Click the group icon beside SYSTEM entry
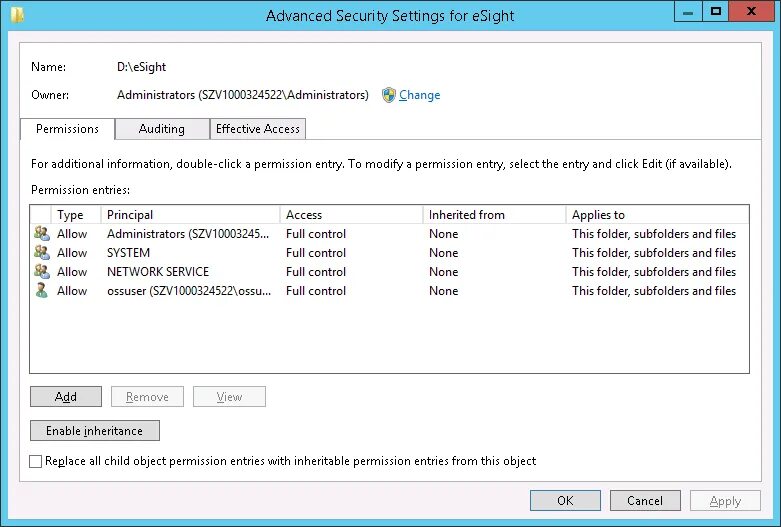 click(41, 253)
